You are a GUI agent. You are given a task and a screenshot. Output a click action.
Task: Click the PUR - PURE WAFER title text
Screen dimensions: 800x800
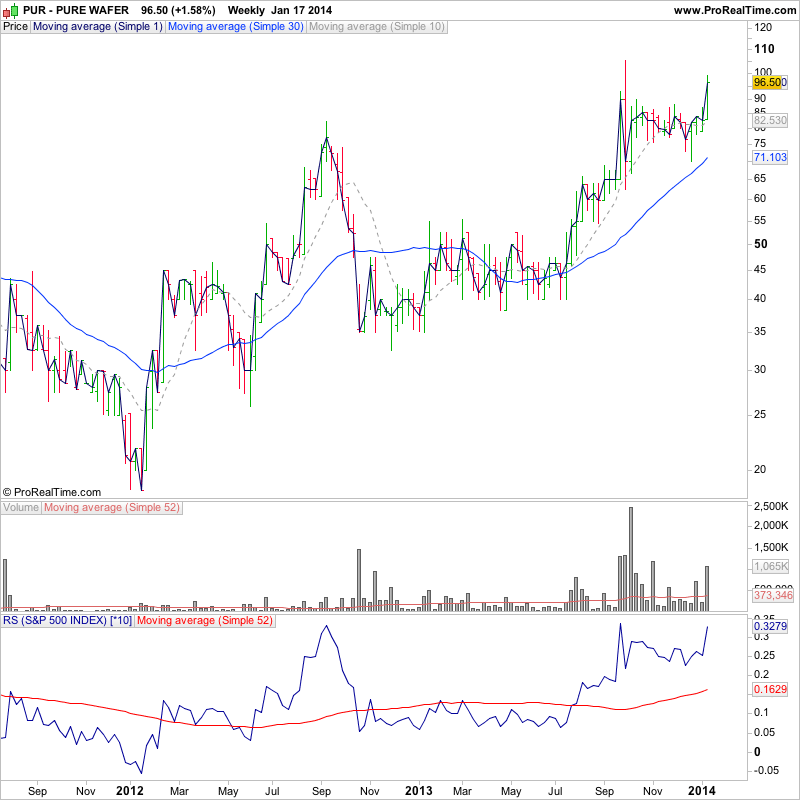(x=76, y=10)
